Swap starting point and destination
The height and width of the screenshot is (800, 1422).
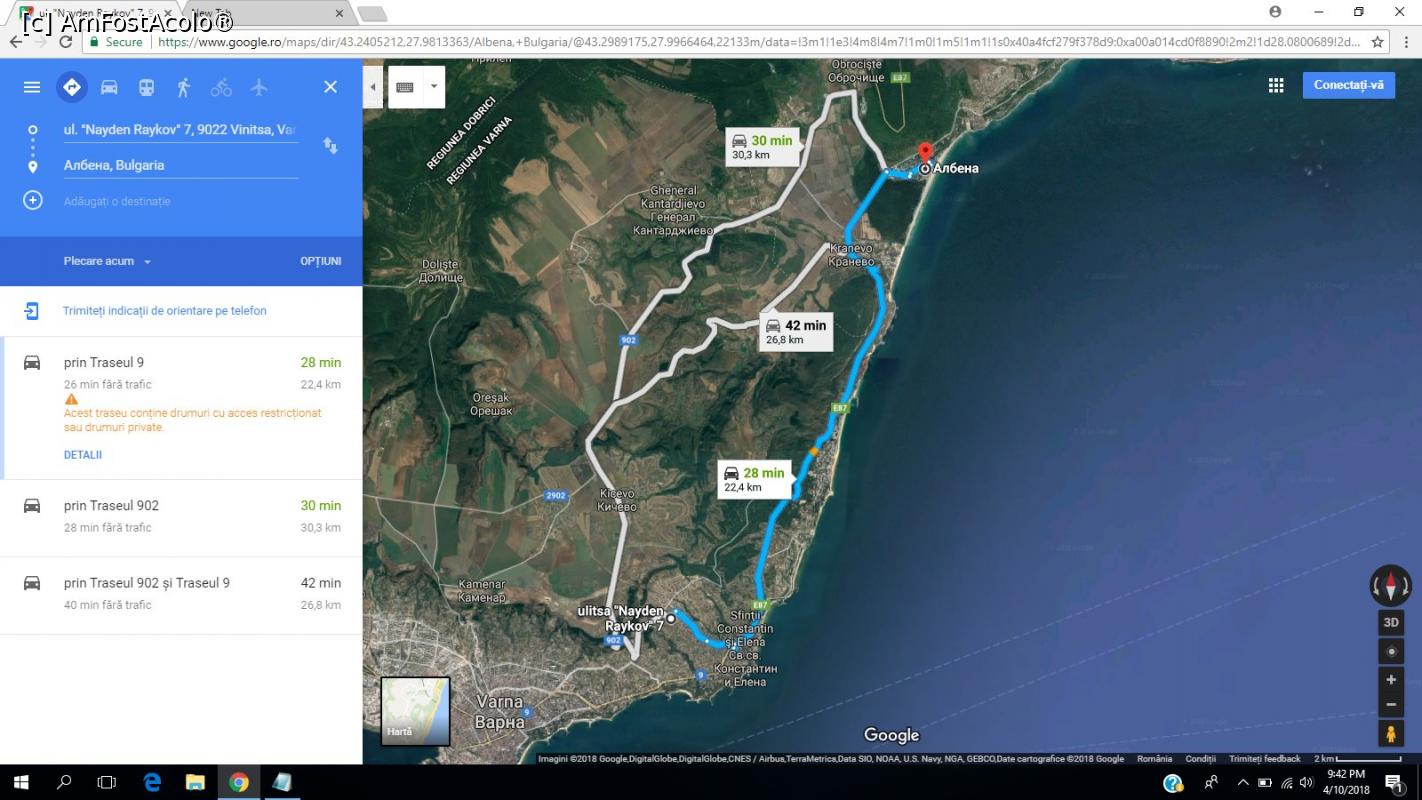click(x=330, y=146)
